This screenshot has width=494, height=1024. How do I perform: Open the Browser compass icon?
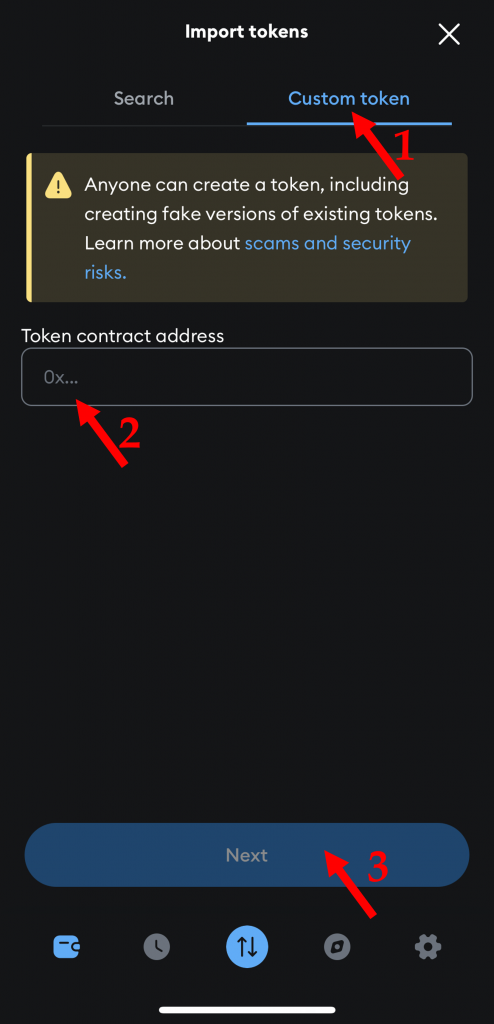(337, 946)
